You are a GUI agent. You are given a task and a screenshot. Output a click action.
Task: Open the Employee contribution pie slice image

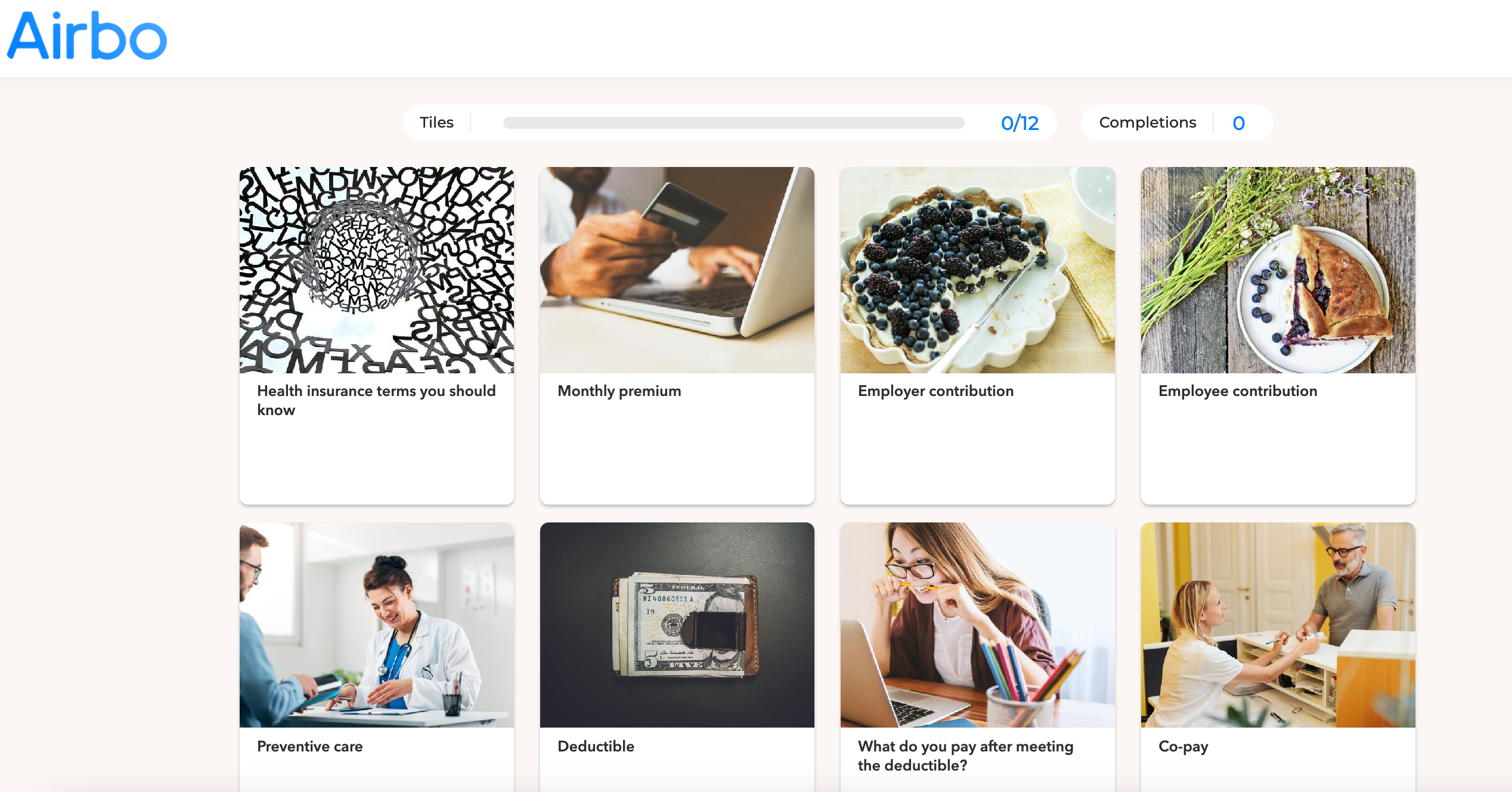pos(1278,270)
